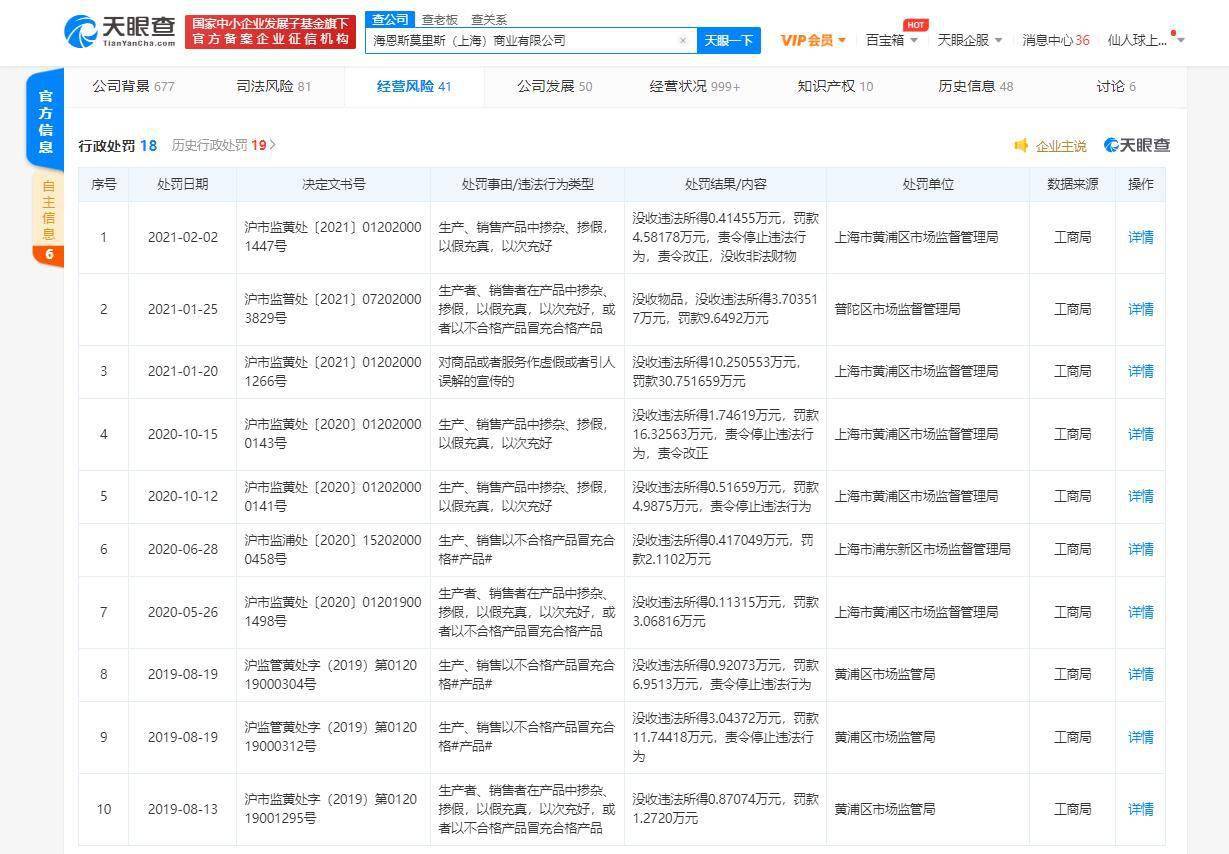1229x854 pixels.
Task: Click the 国家中小企业发展子基金 red banner
Action: pyautogui.click(x=270, y=31)
